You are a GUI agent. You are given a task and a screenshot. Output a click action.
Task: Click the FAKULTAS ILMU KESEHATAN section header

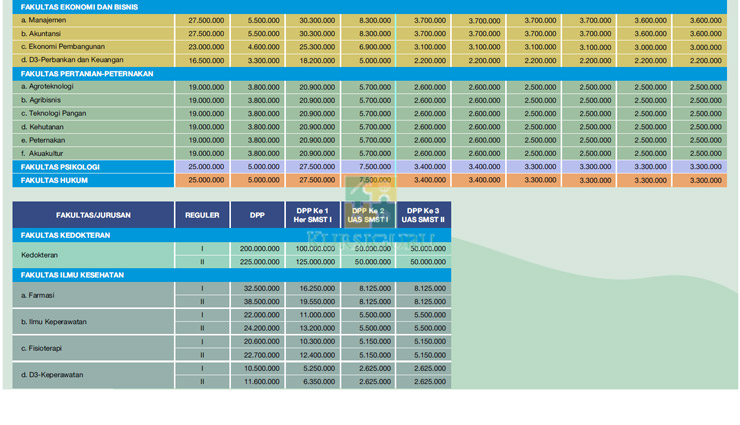pyautogui.click(x=232, y=275)
